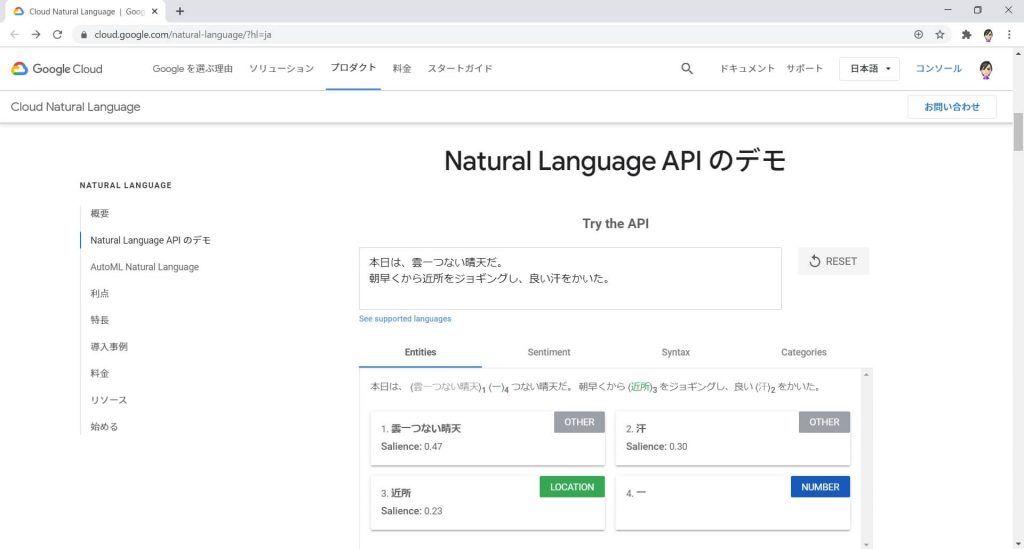Image resolution: width=1024 pixels, height=549 pixels.
Task: Click the お問い合わせ button
Action: [952, 107]
